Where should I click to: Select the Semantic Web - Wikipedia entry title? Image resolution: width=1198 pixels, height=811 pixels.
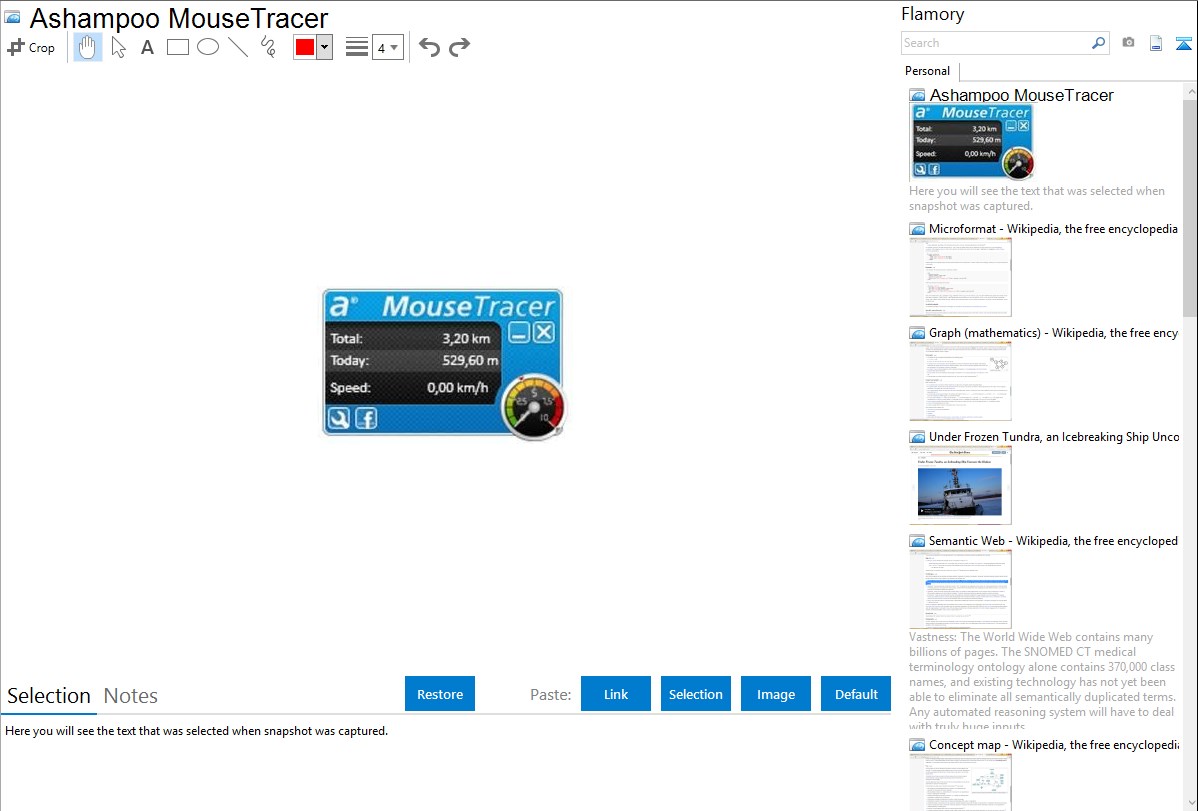coord(1054,541)
